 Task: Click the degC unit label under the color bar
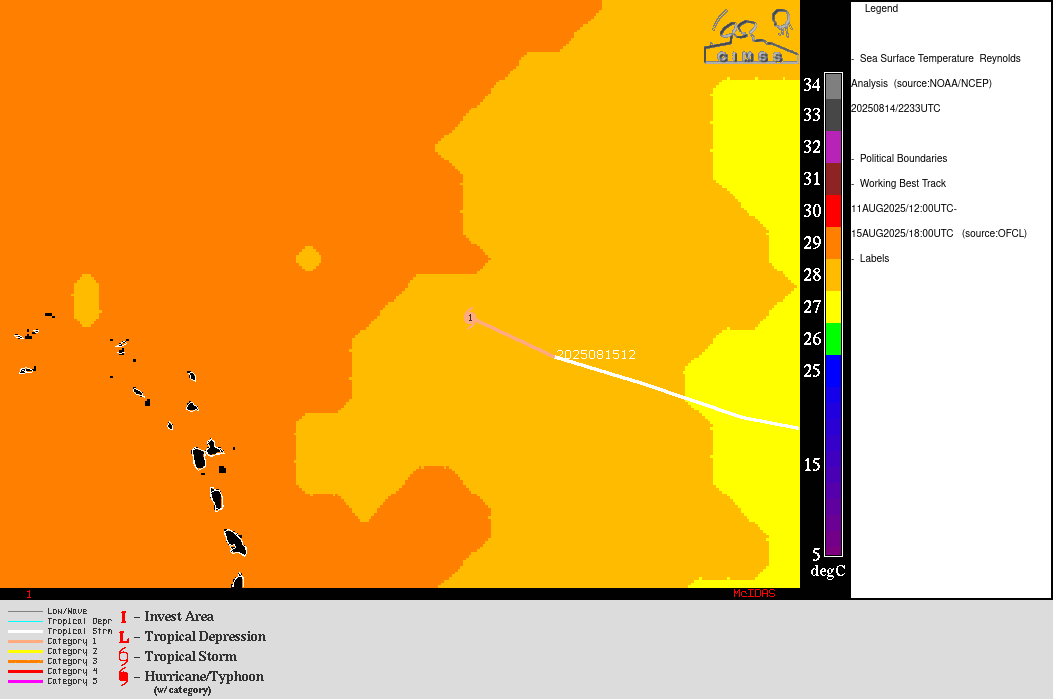pos(827,571)
